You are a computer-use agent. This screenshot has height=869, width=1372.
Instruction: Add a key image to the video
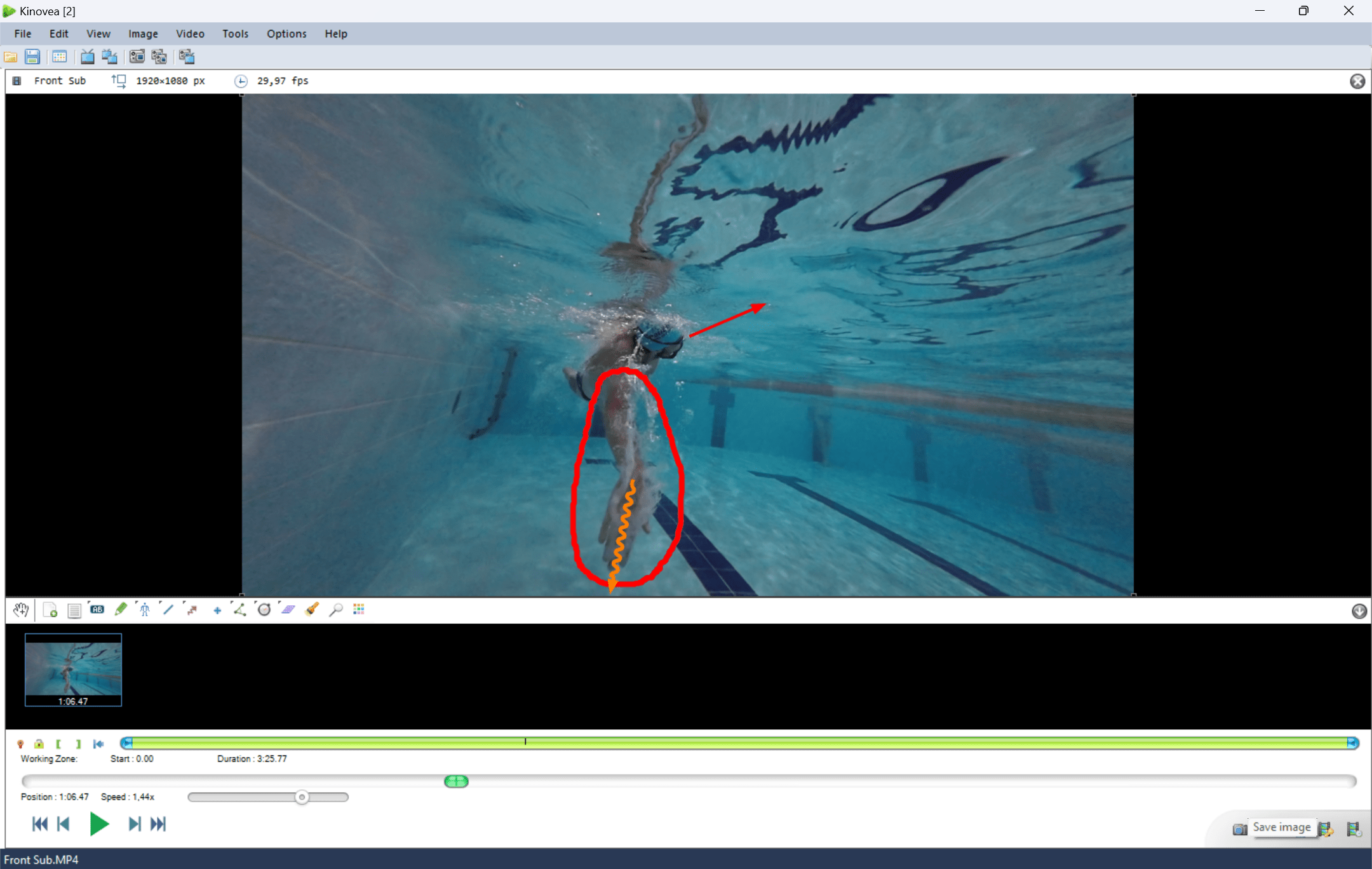[50, 610]
